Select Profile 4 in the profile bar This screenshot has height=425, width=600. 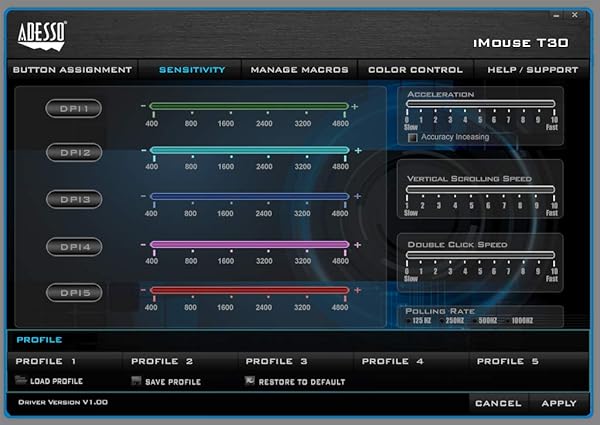(x=392, y=361)
